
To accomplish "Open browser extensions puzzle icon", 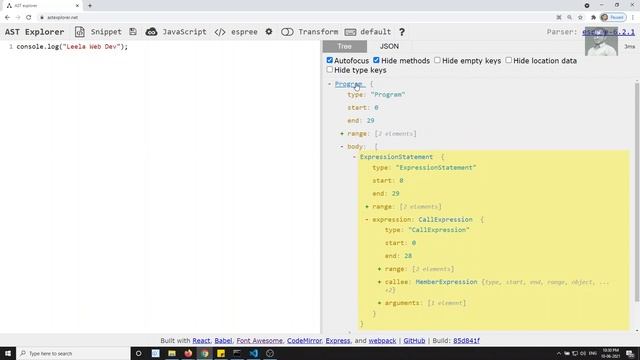I will 593,17.
